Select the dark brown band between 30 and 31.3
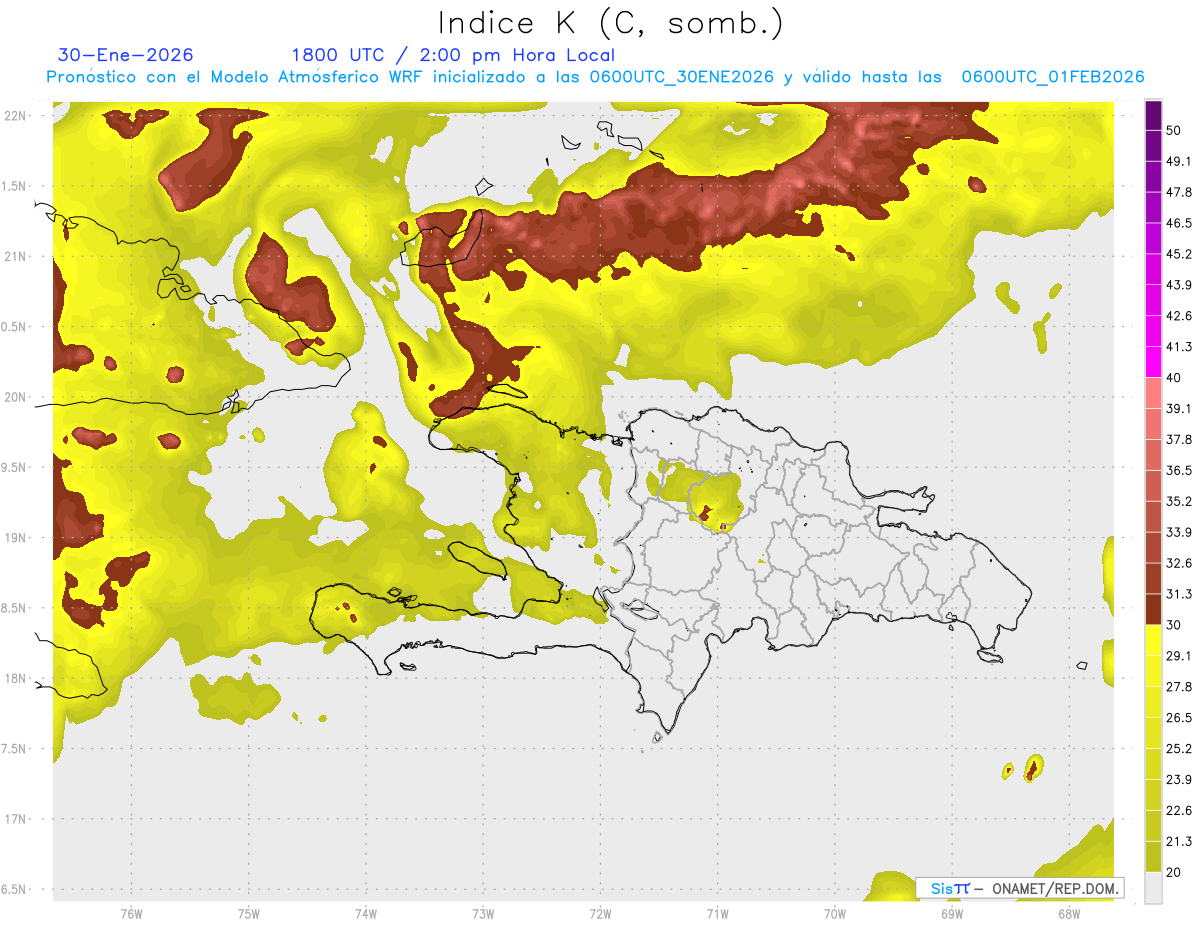 1153,609
